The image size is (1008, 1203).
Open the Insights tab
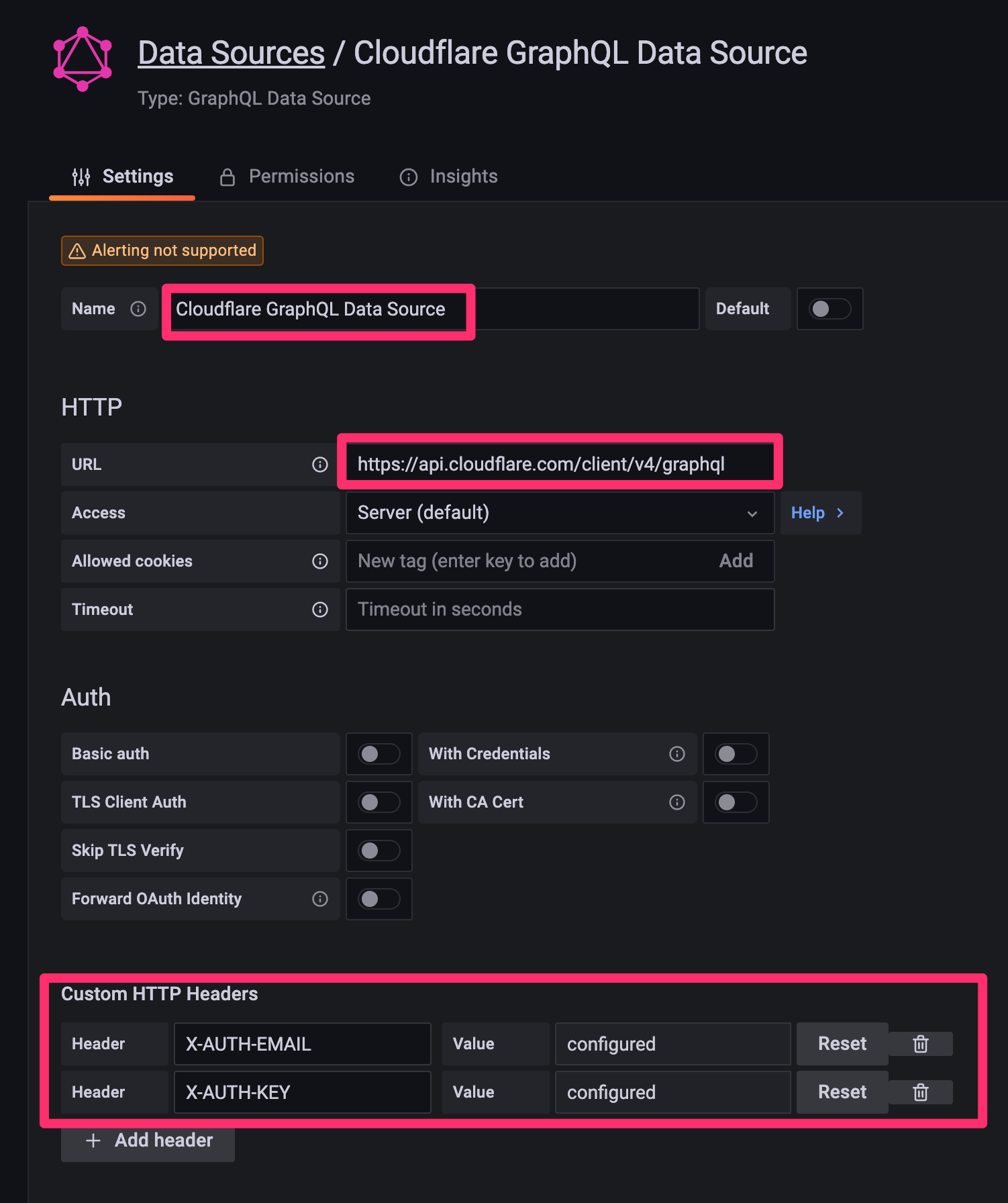[x=449, y=177]
